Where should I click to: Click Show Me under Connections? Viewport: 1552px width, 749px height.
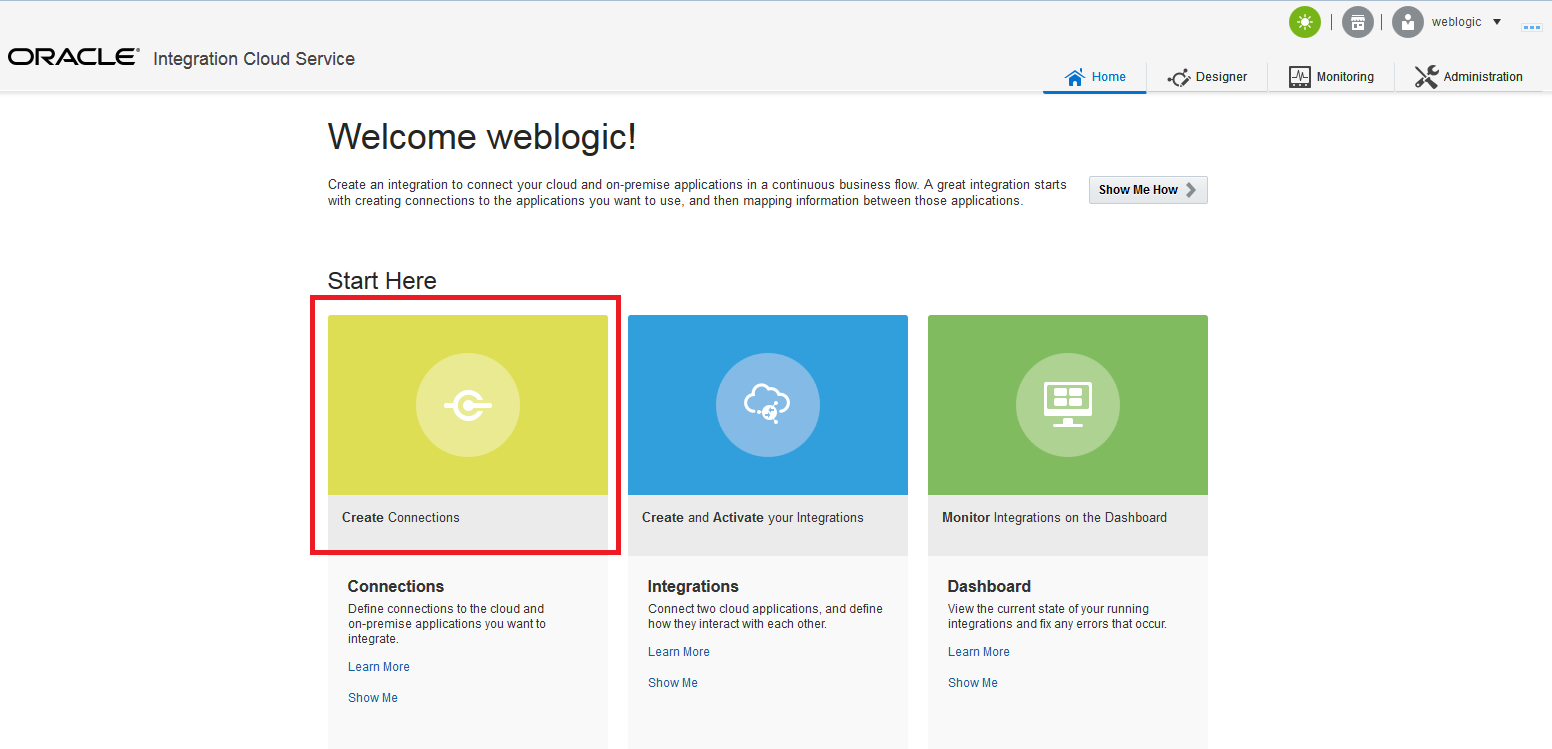tap(373, 698)
